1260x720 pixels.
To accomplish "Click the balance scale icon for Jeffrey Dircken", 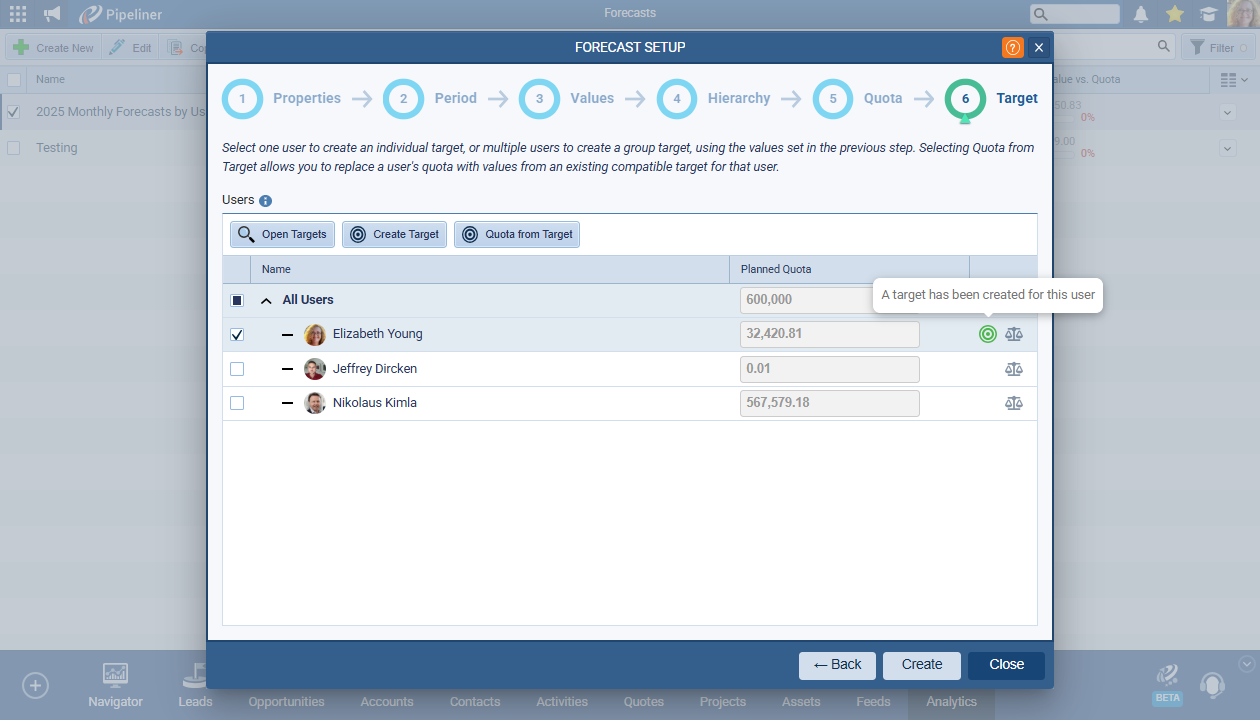I will point(1014,369).
